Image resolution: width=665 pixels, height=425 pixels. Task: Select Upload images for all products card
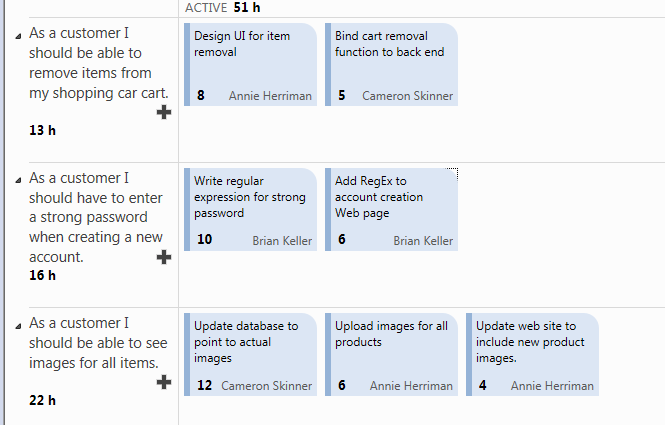[391, 355]
